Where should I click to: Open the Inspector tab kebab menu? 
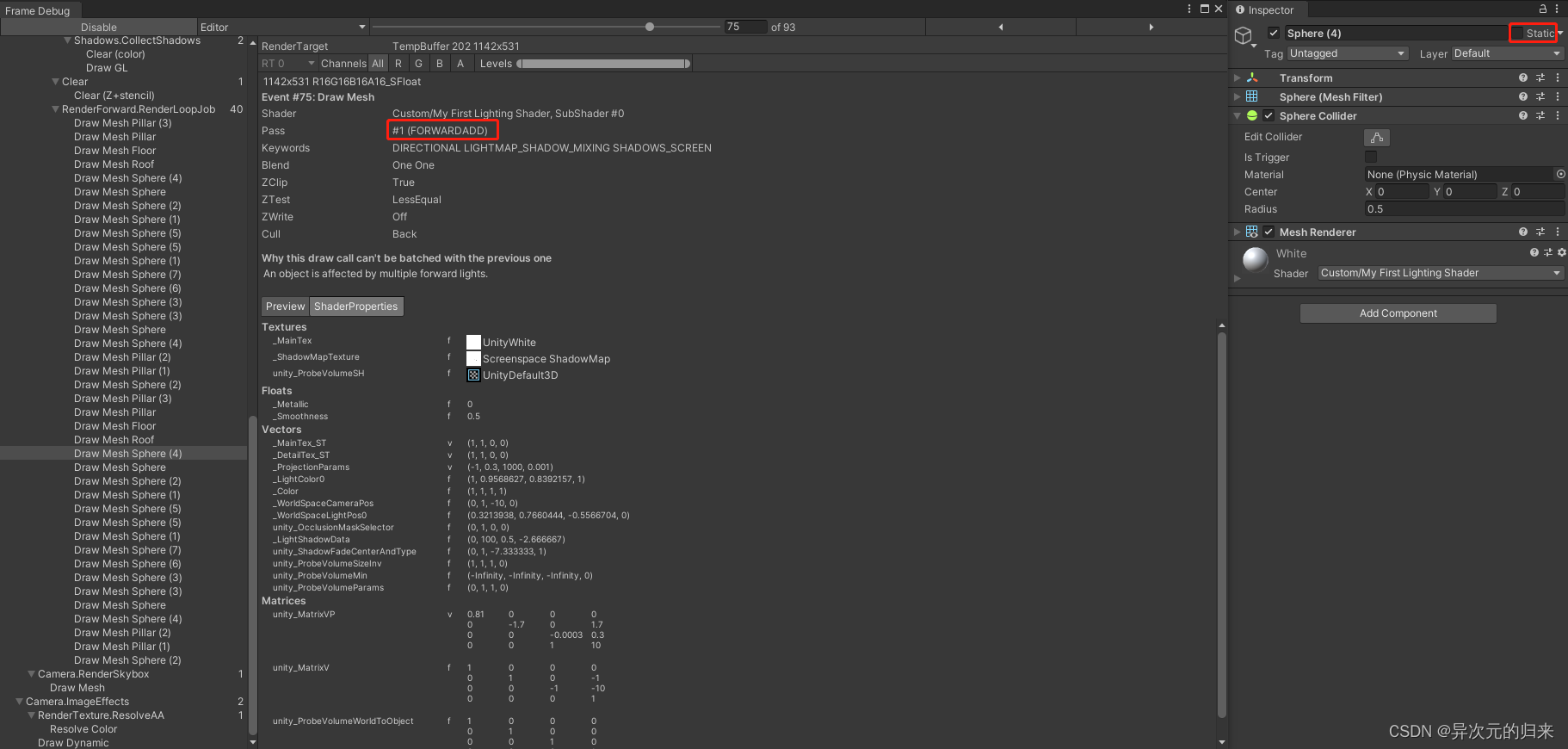point(1557,9)
